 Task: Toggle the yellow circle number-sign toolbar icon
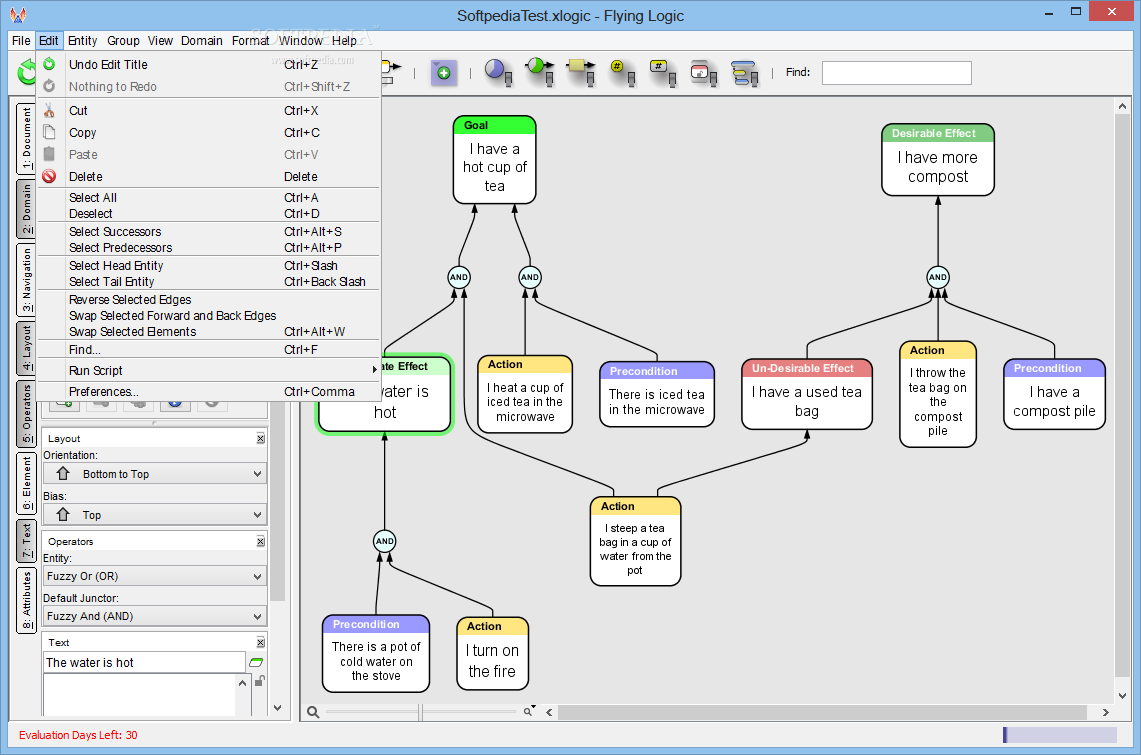click(622, 72)
